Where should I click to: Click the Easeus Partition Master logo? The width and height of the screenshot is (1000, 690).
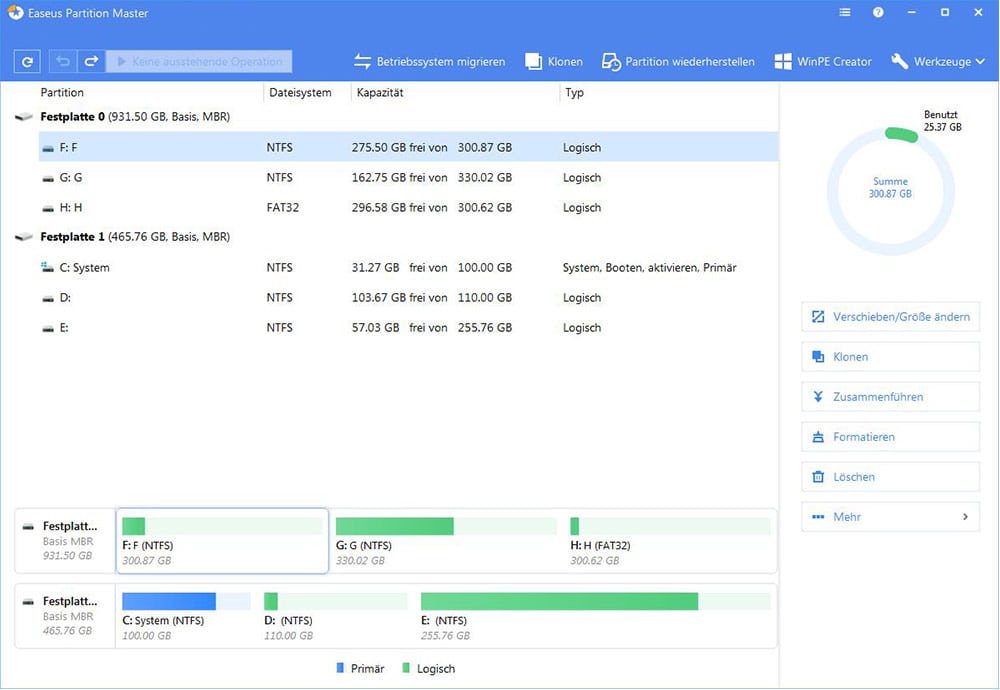click(x=15, y=12)
